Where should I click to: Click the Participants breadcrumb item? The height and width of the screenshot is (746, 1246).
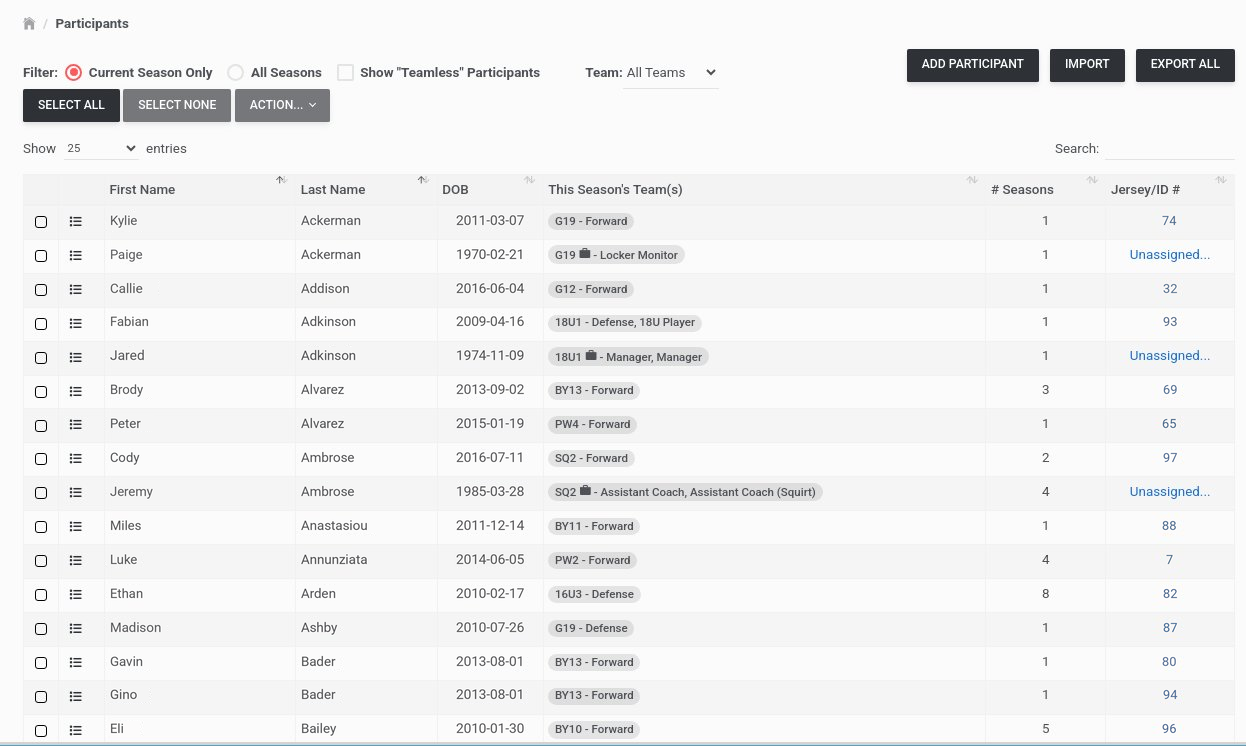92,23
